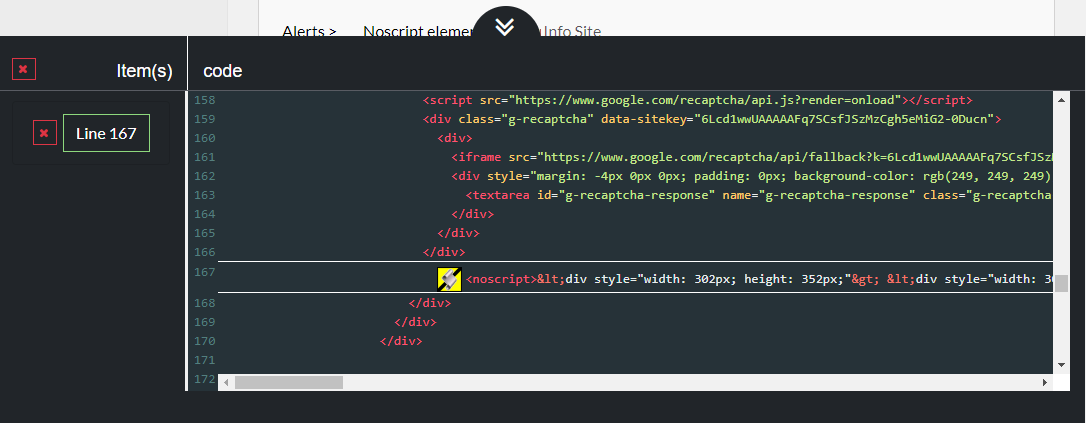Click line number 172

click(204, 379)
